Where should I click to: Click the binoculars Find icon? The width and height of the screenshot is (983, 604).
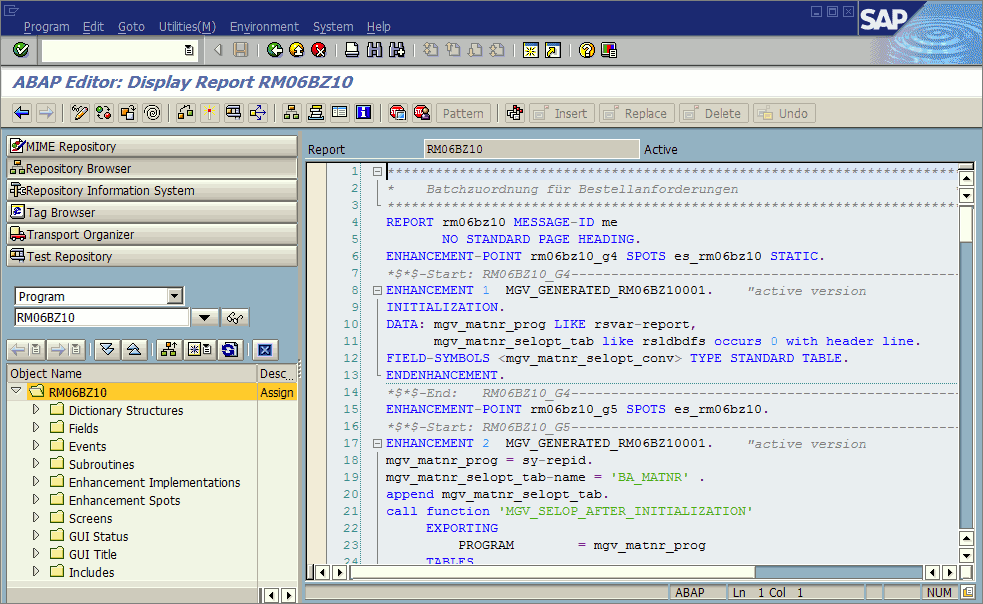[x=374, y=50]
